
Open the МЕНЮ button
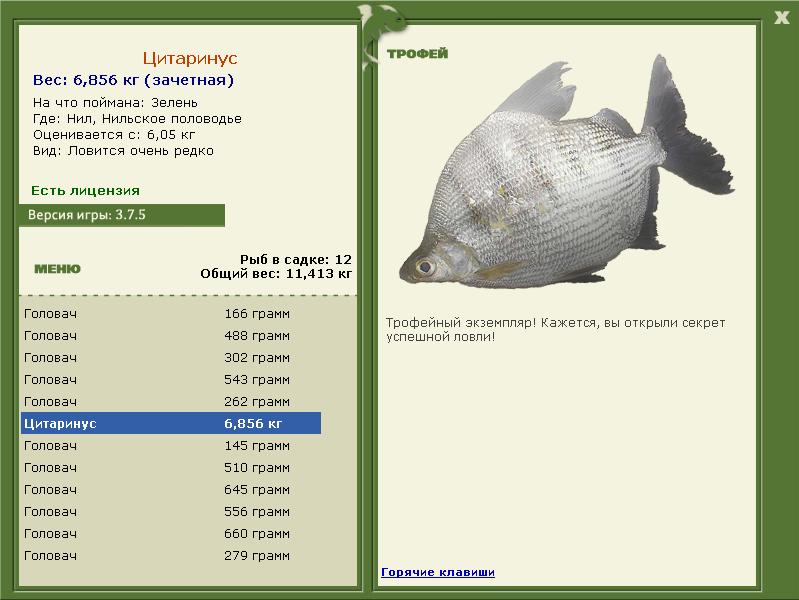[58, 269]
